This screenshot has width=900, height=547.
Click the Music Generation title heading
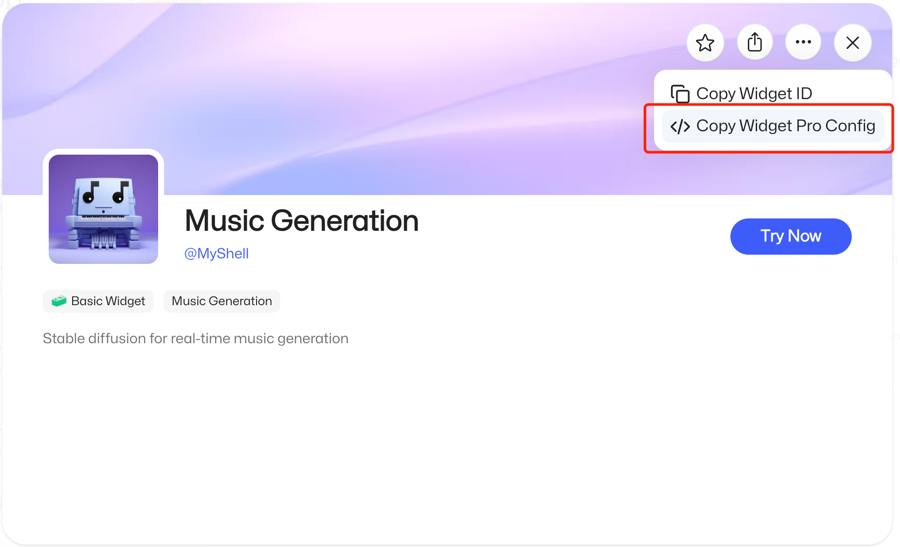coord(301,221)
